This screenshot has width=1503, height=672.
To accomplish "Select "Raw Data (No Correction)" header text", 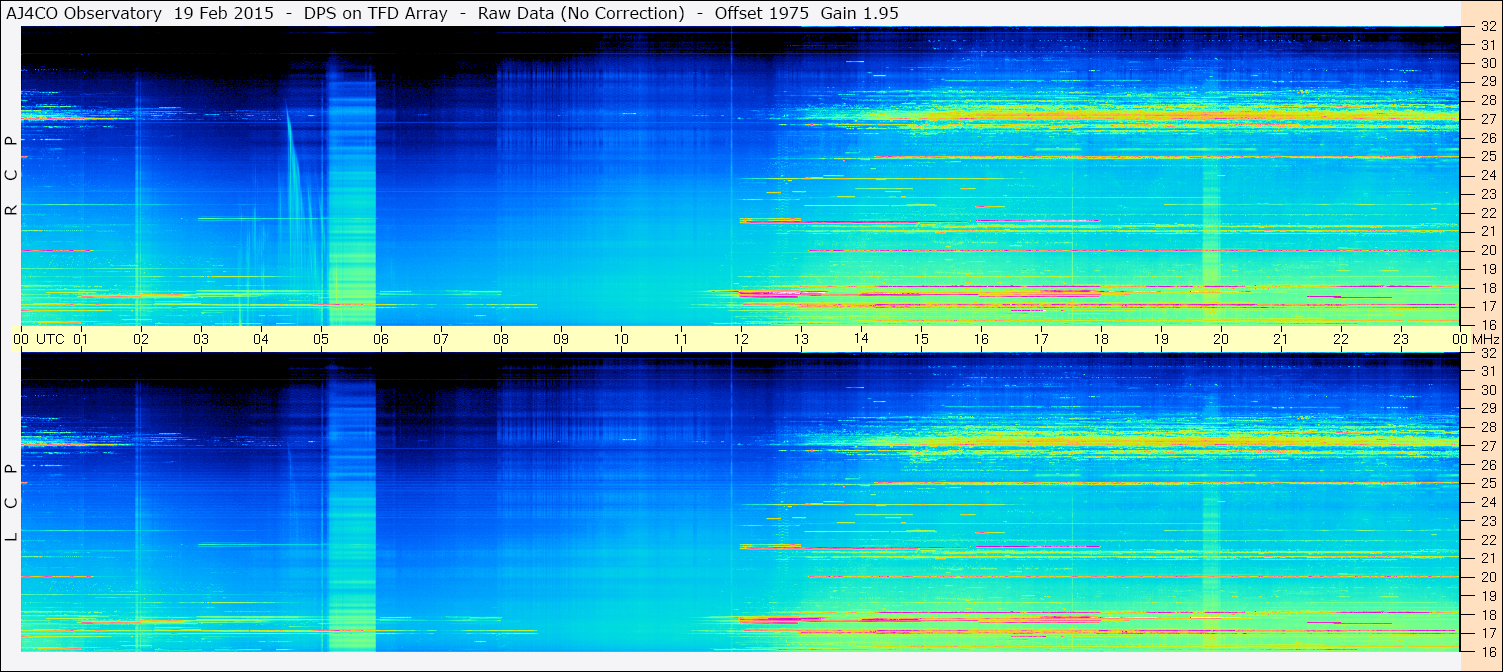I will [581, 13].
